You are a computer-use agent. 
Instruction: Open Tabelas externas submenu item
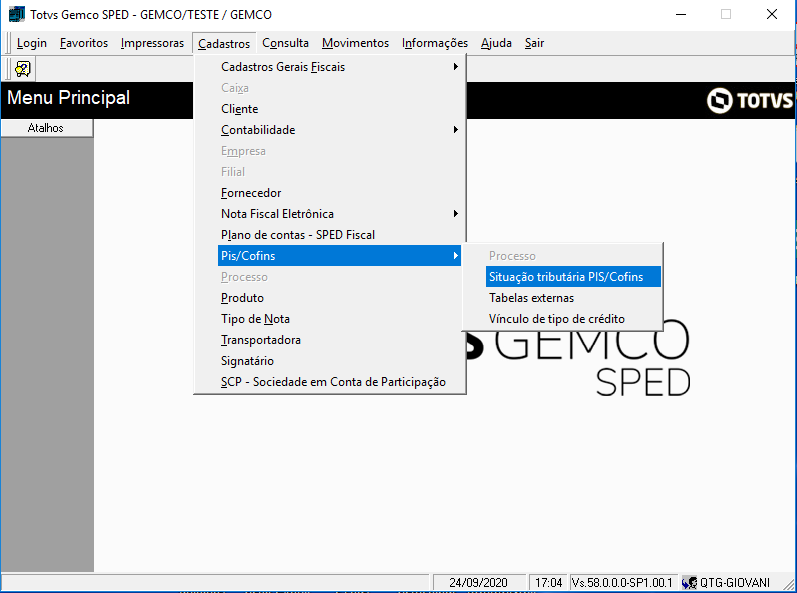pyautogui.click(x=573, y=298)
